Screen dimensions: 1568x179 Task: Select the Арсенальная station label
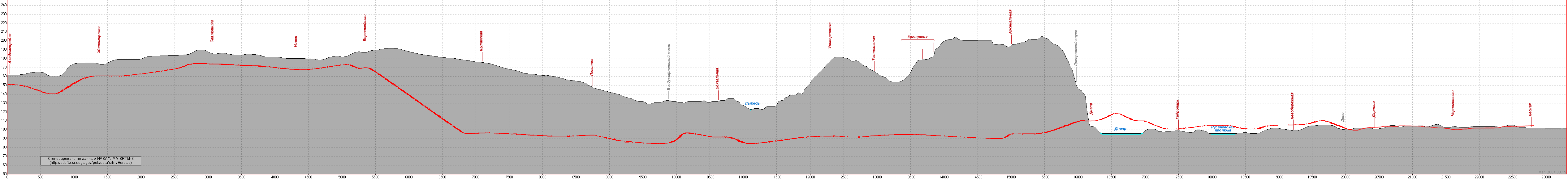[x=1010, y=21]
